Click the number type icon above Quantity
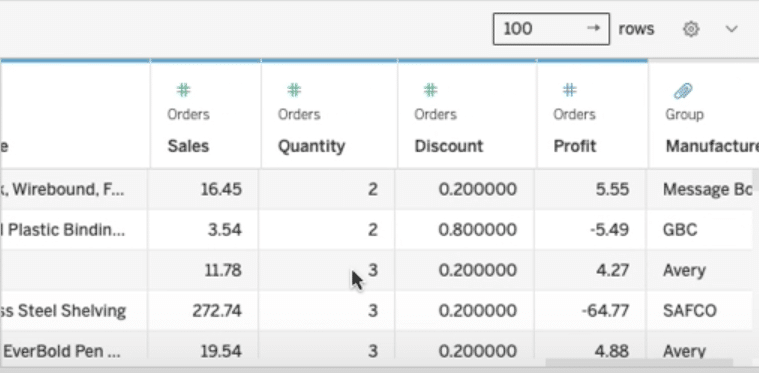 294,90
